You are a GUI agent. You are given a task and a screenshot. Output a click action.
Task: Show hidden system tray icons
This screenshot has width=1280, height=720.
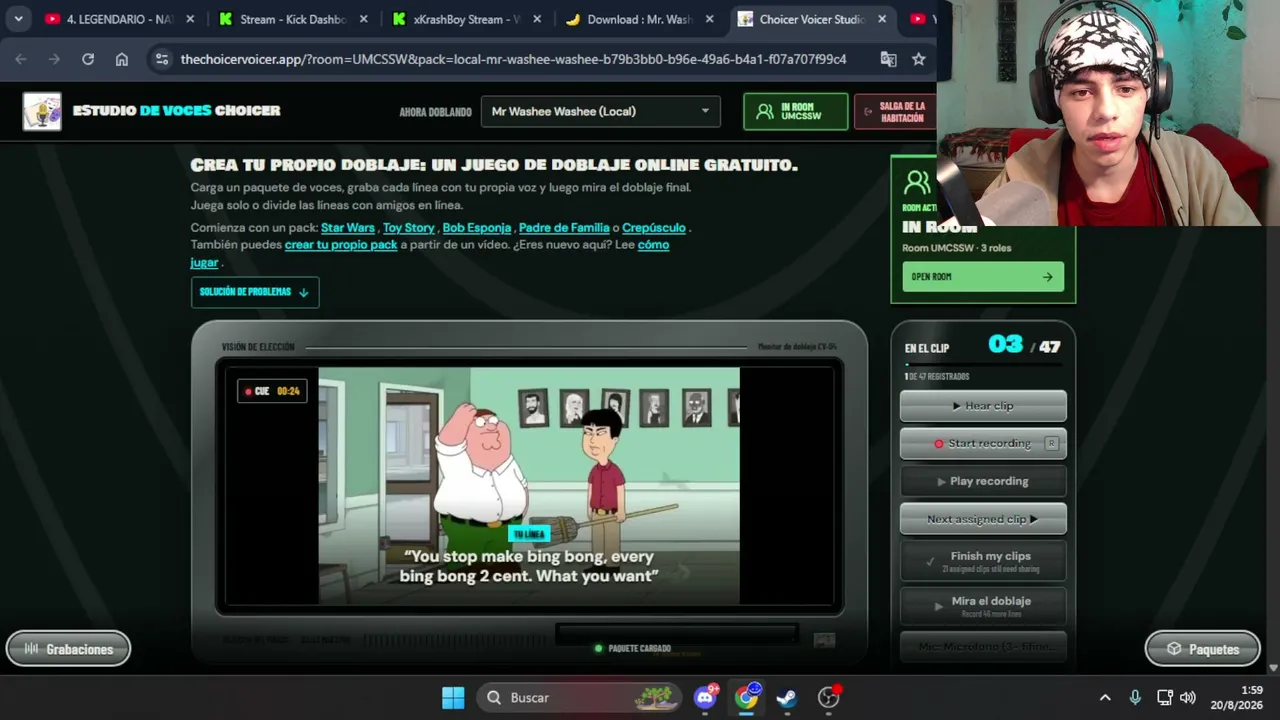tap(1105, 698)
